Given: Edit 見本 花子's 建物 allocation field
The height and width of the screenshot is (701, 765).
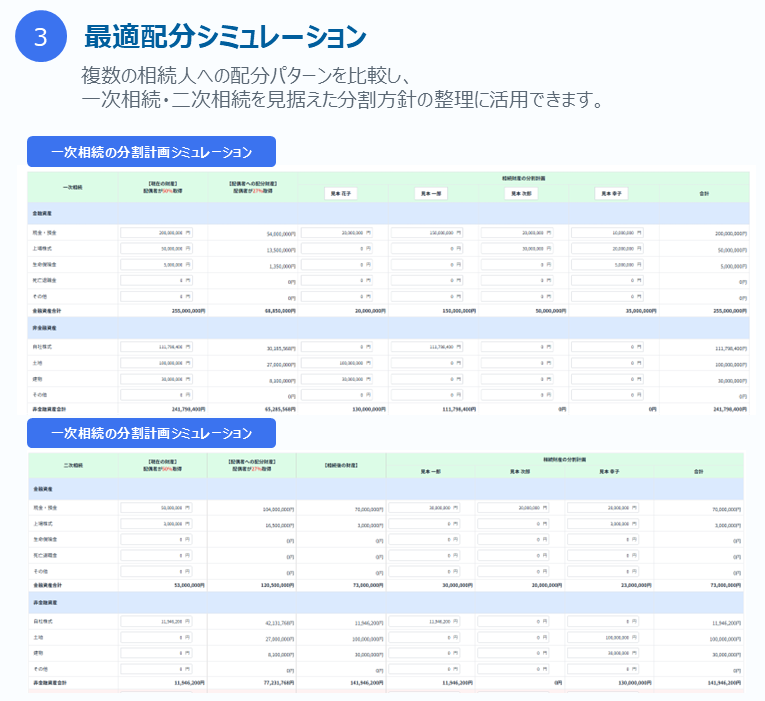Looking at the screenshot, I should (337, 379).
